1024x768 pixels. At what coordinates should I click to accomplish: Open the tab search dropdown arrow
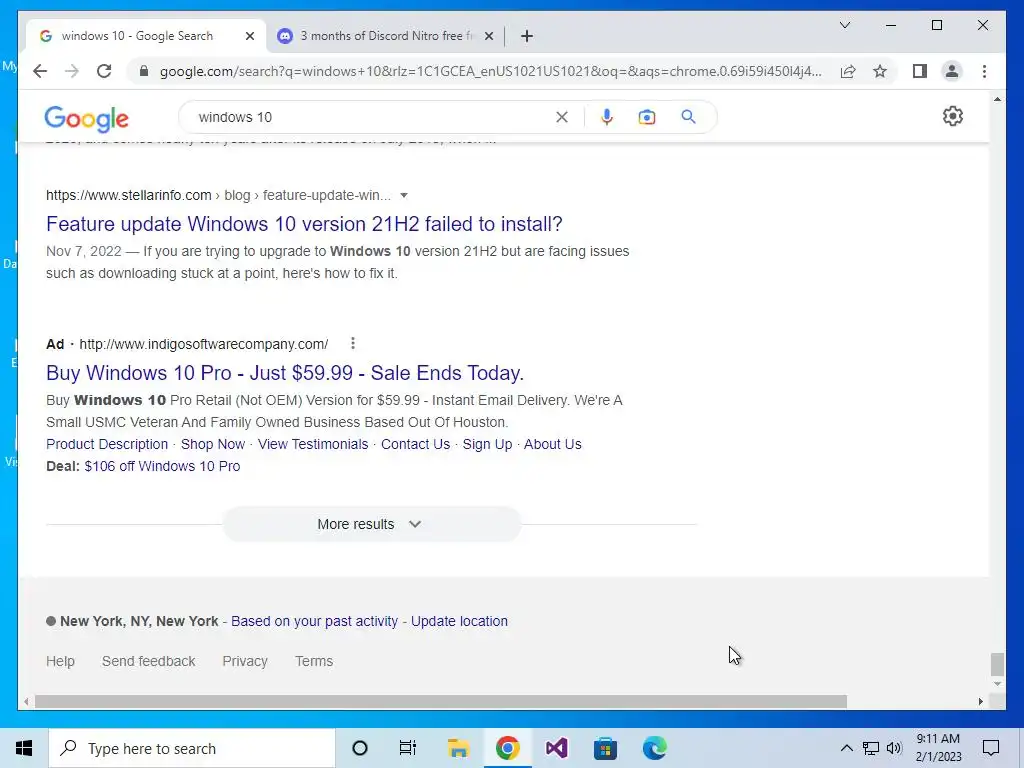(844, 25)
